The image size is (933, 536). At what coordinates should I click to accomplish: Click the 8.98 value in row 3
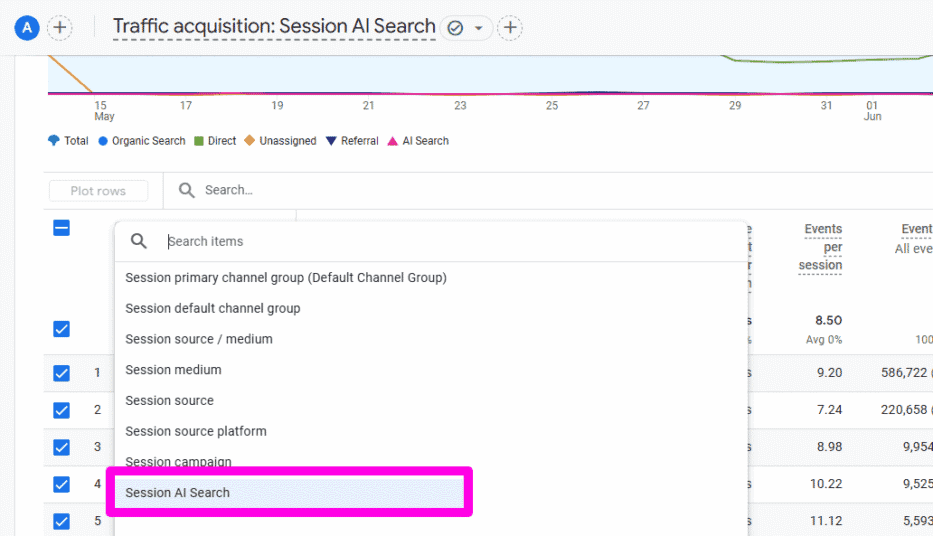coord(829,447)
